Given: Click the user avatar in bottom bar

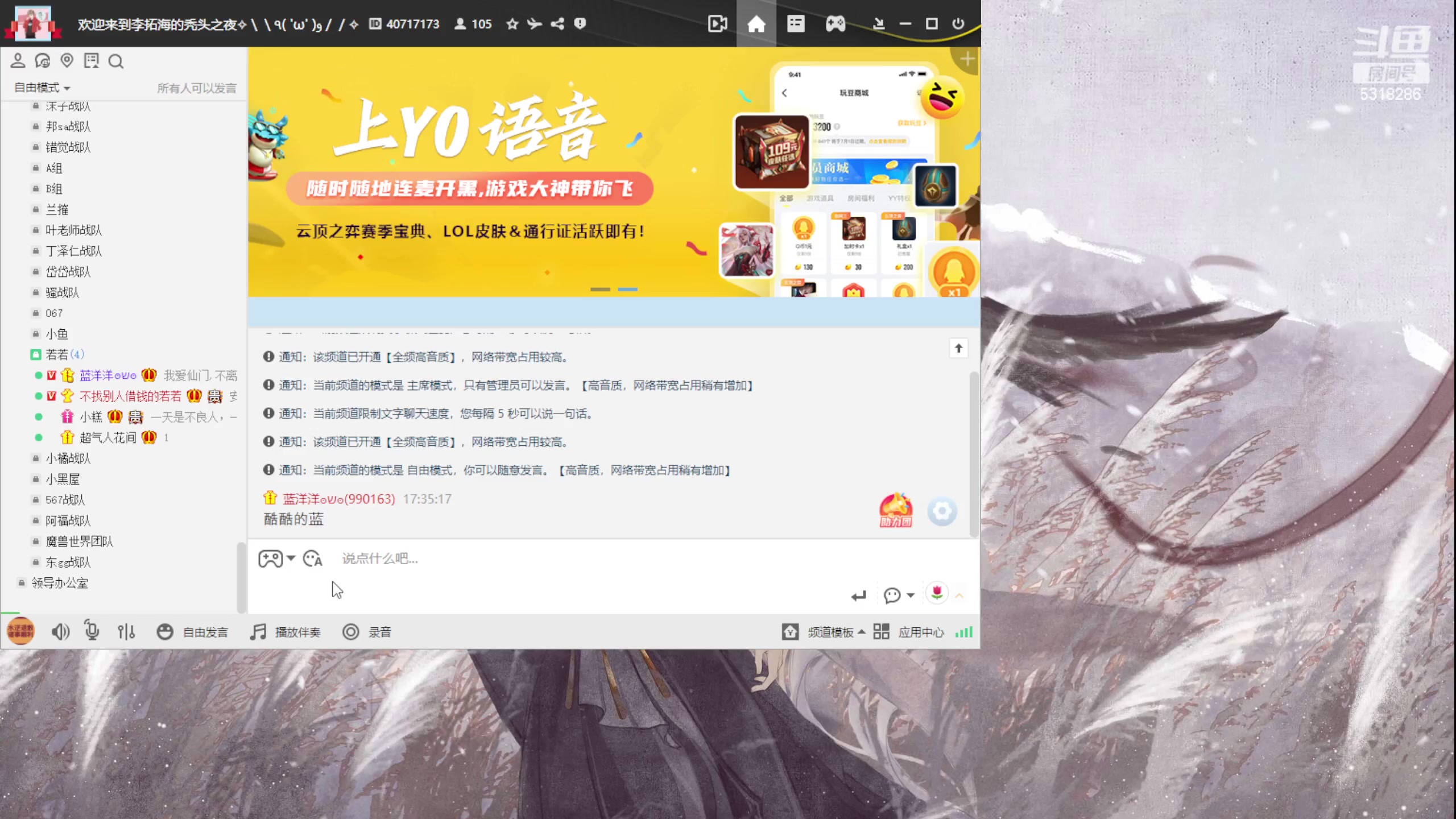Looking at the screenshot, I should (x=20, y=631).
